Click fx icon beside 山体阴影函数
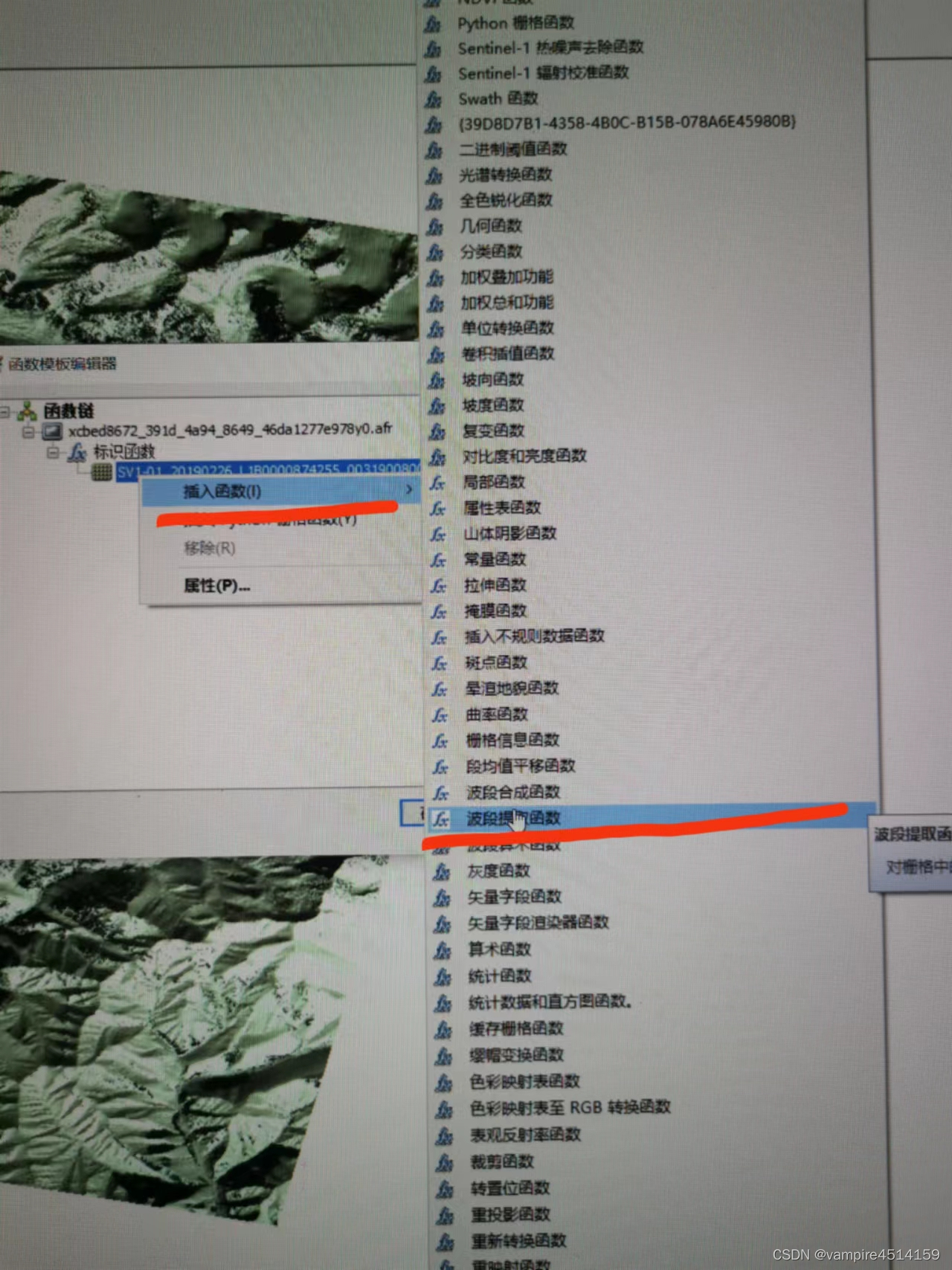Screen dimensions: 952x1270 click(x=438, y=534)
